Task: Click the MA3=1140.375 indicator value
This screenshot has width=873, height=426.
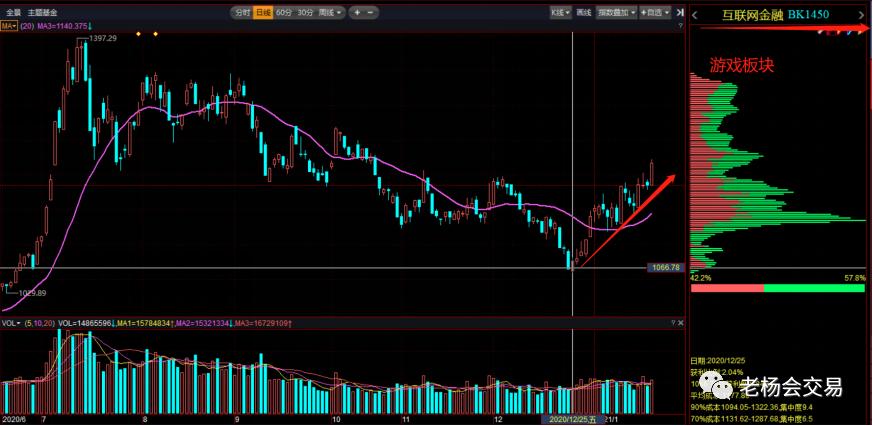Action: point(63,26)
